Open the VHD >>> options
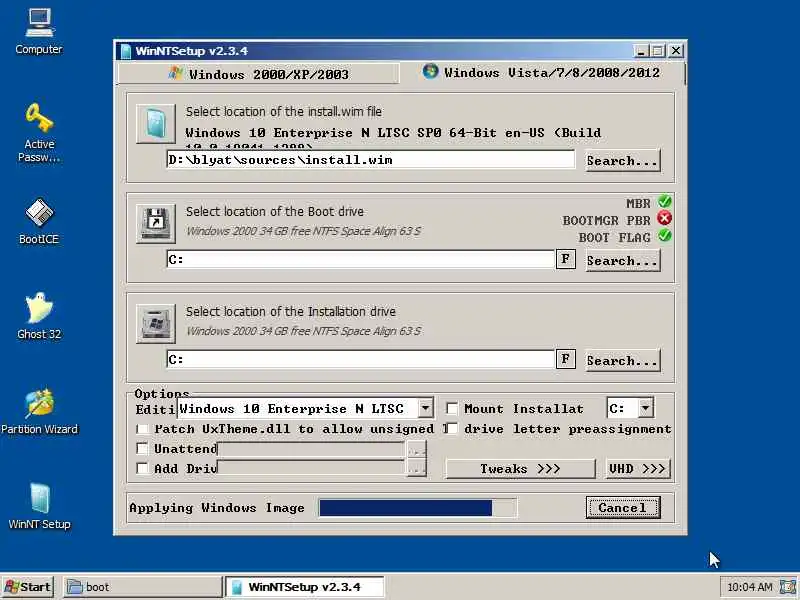The height and width of the screenshot is (600, 800). tap(638, 468)
